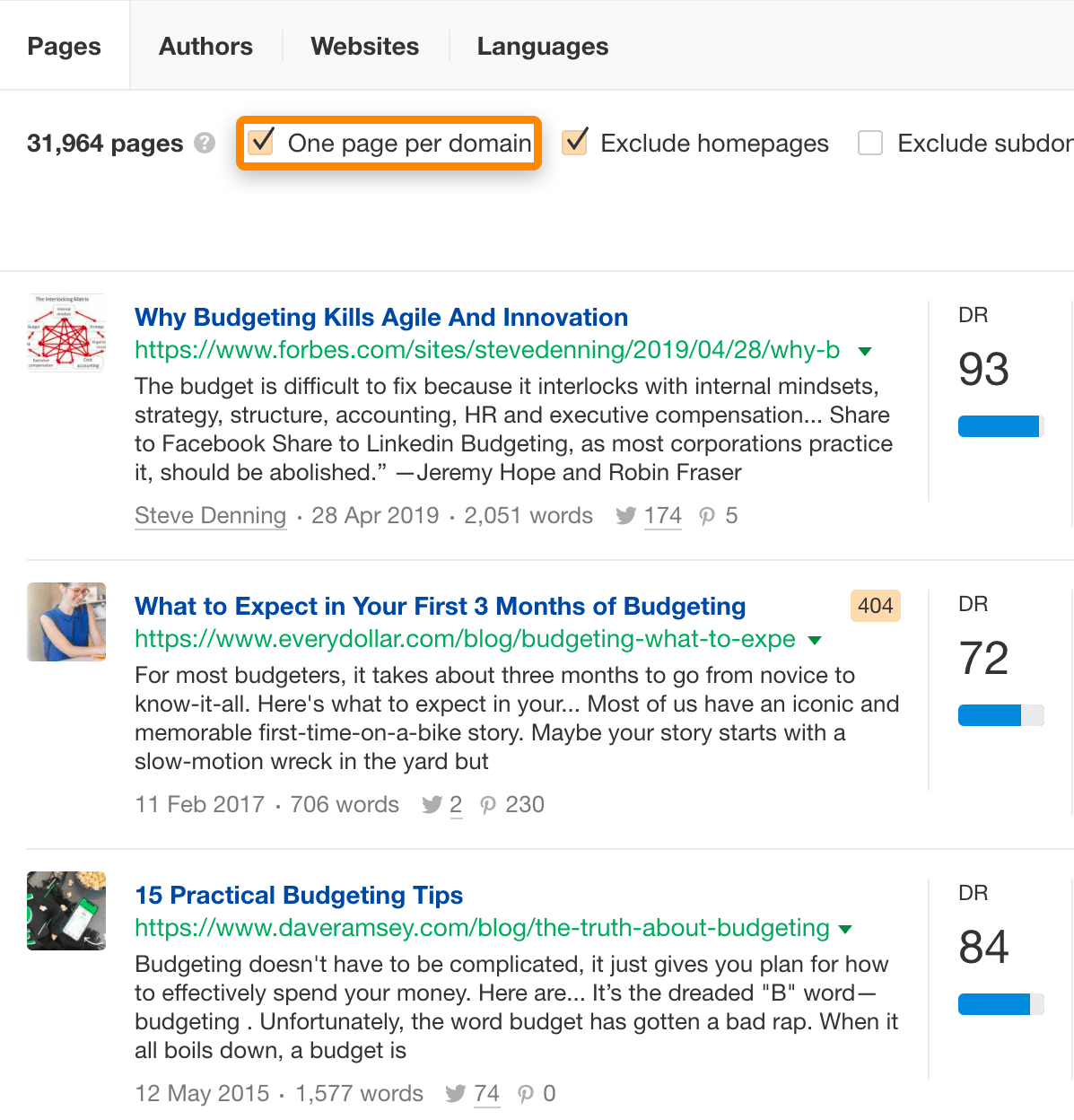
Task: Enable Exclude subdomains checkbox
Action: 870,143
